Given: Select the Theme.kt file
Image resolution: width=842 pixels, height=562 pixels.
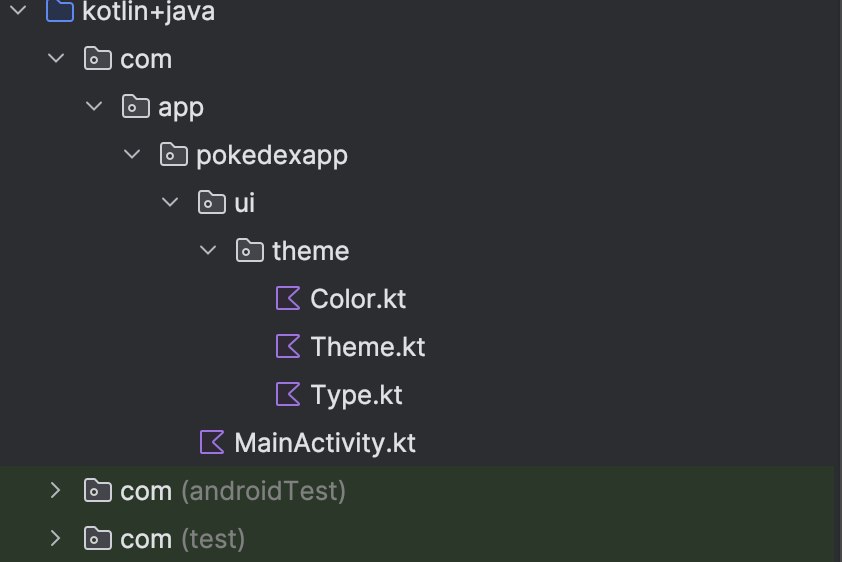Looking at the screenshot, I should click(x=368, y=346).
